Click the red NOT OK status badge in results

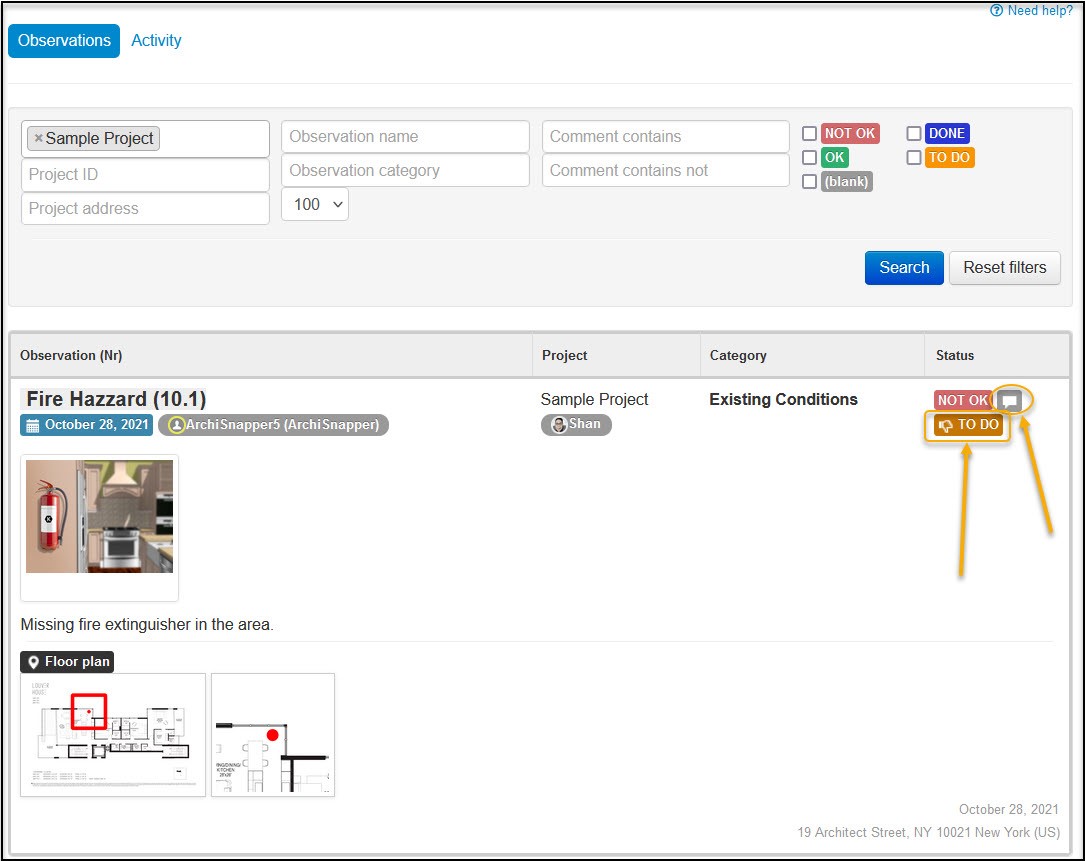pos(963,400)
